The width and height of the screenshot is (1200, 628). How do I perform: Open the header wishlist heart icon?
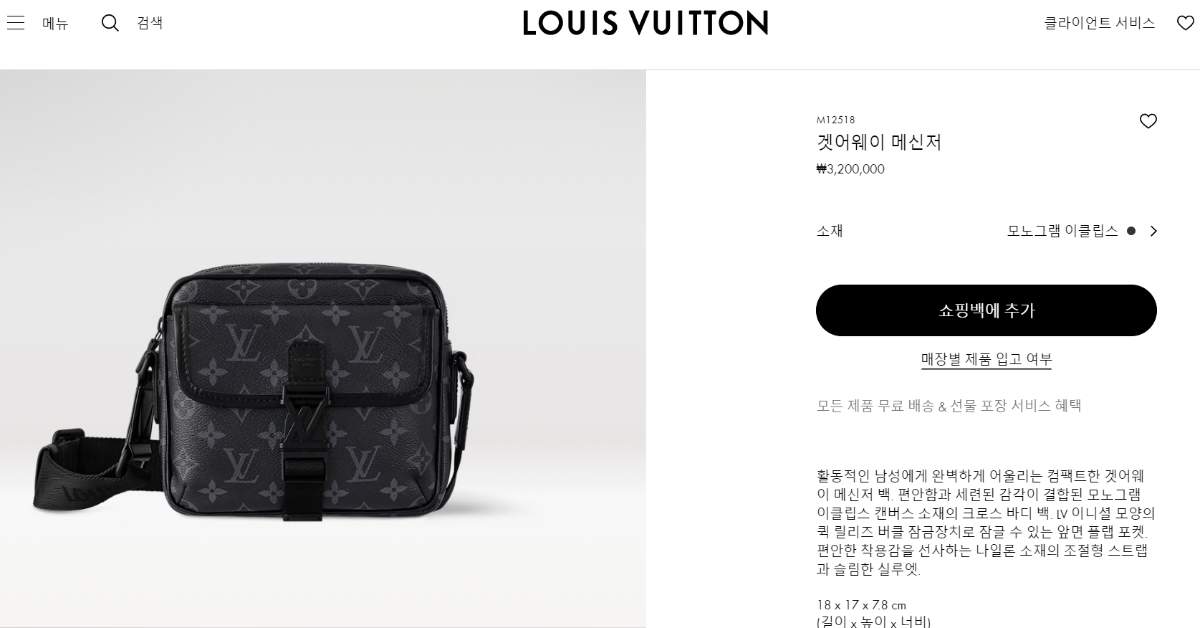(x=1185, y=23)
